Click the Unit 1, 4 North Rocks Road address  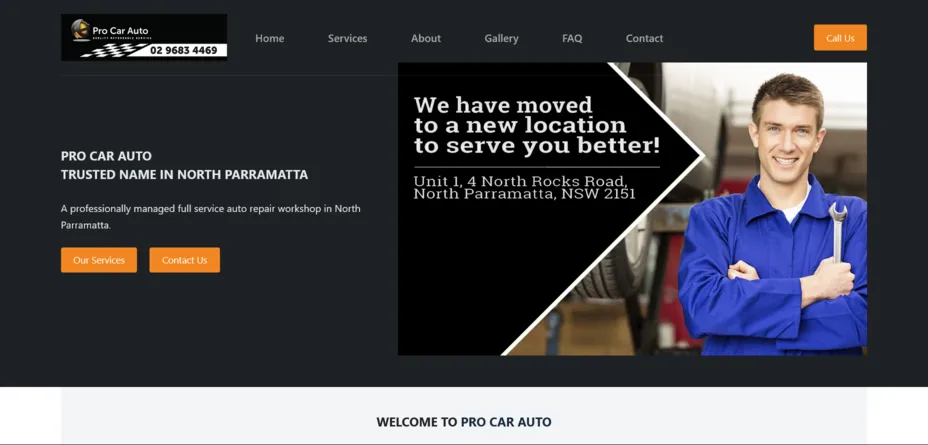tap(524, 187)
